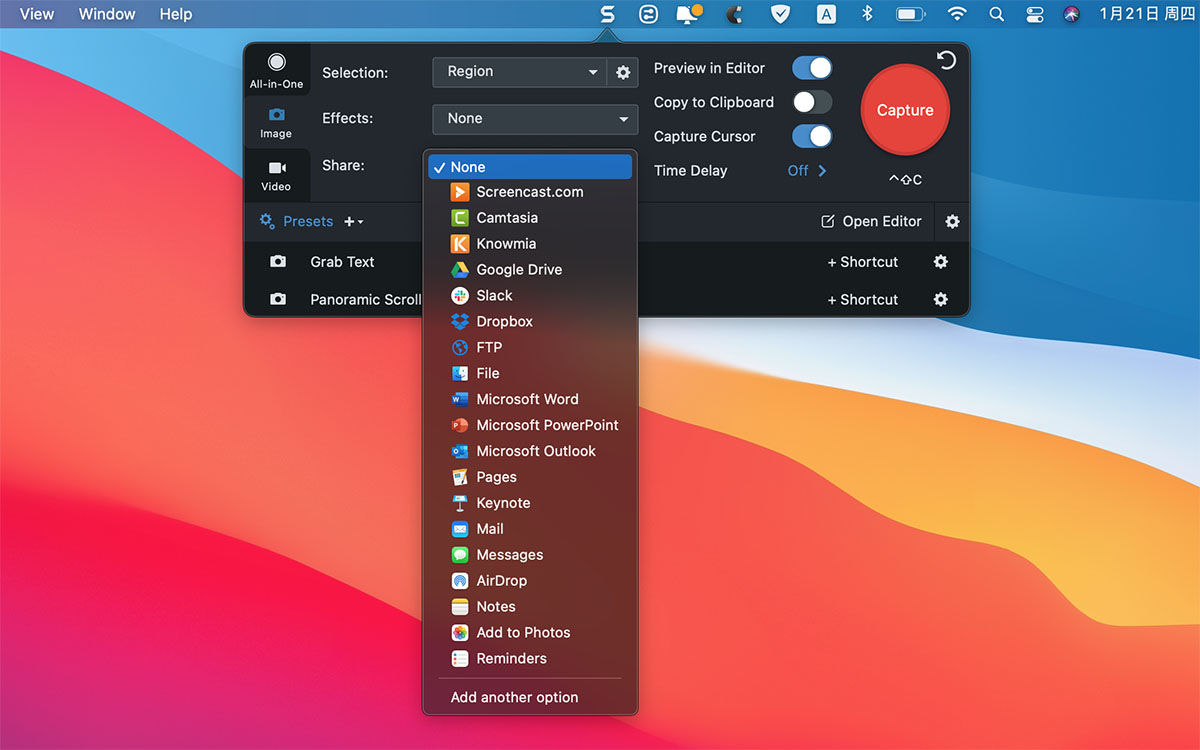Toggle Preview in Editor switch

click(812, 68)
